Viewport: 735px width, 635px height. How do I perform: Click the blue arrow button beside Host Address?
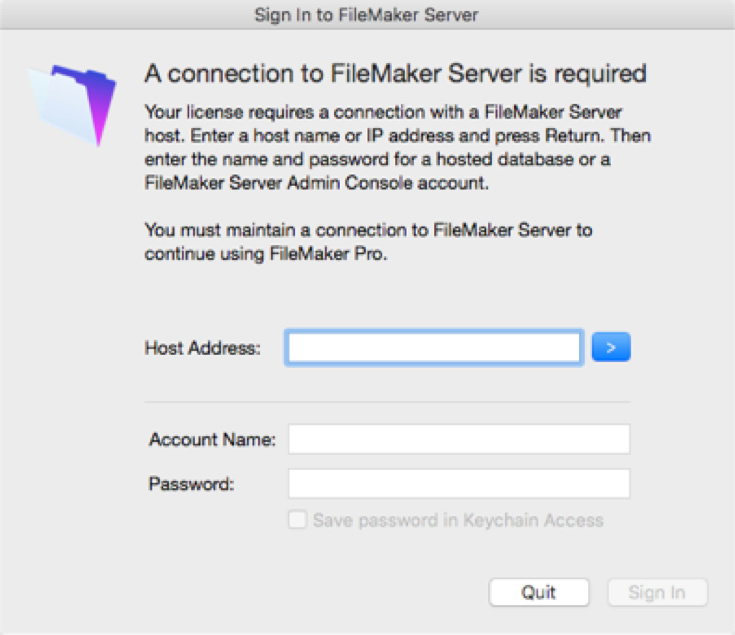point(611,347)
